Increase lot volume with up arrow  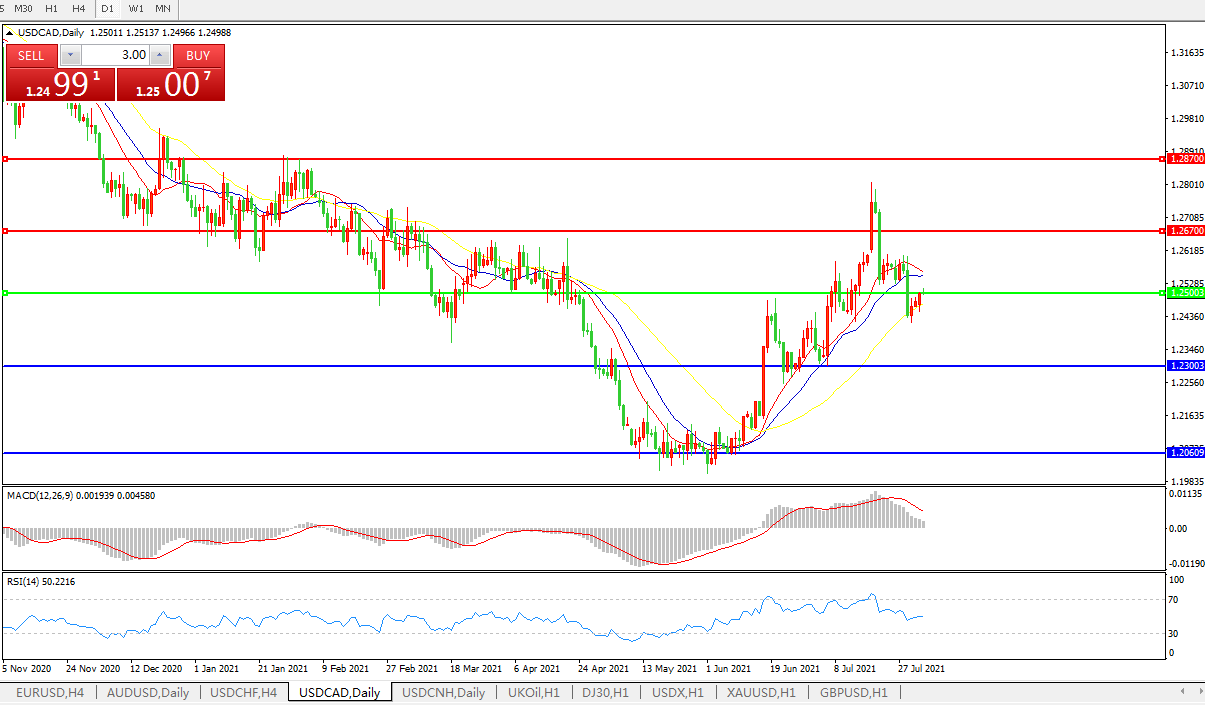click(160, 55)
